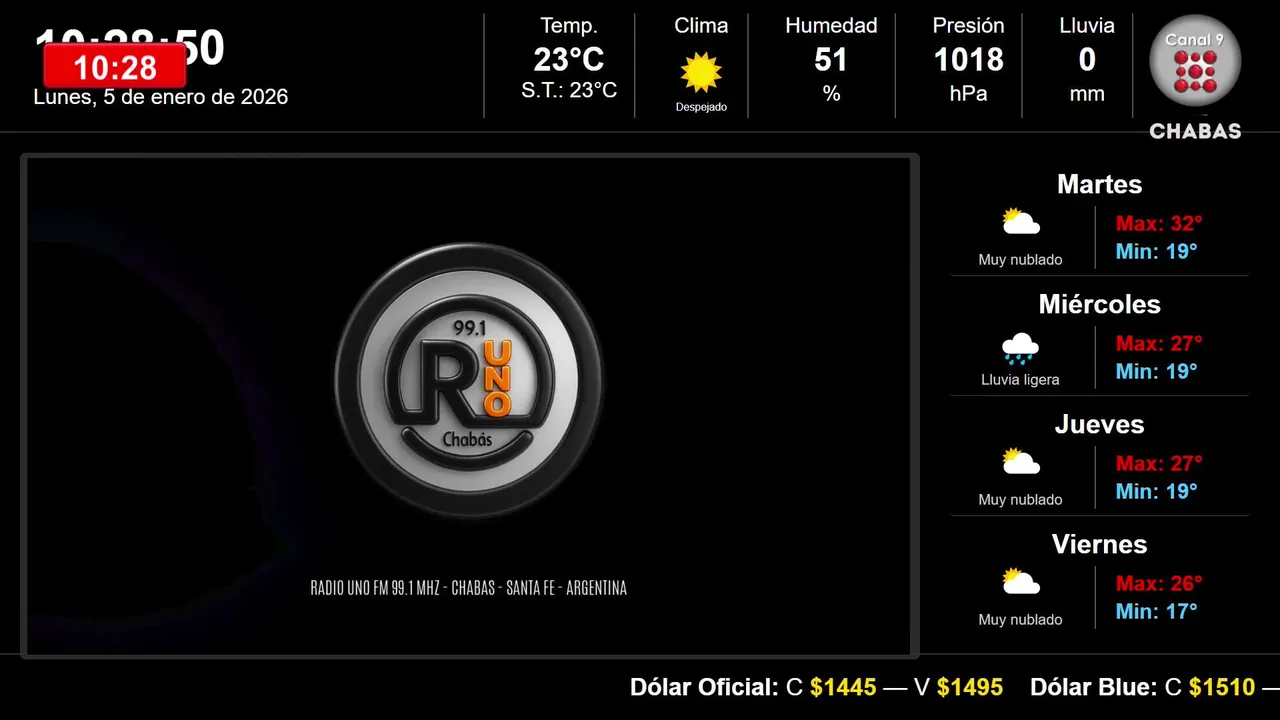
Task: Click the sunny Despejado weather icon
Action: click(701, 72)
